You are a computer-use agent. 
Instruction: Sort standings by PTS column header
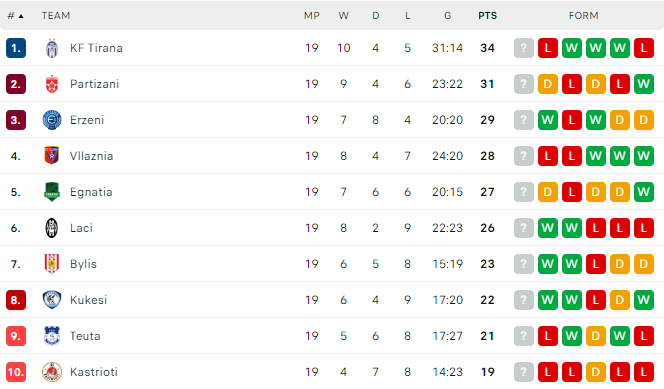487,16
